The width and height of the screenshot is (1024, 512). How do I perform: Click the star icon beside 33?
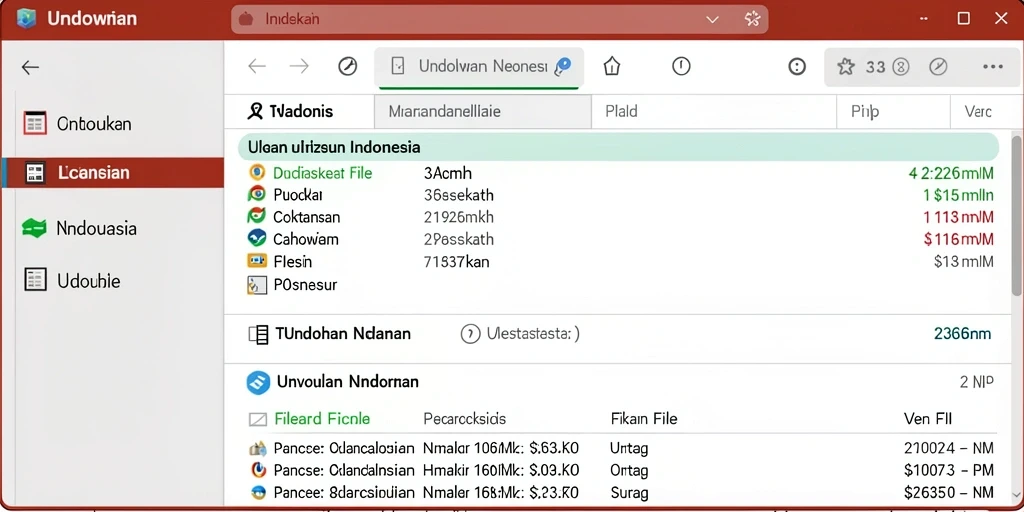pyautogui.click(x=846, y=66)
